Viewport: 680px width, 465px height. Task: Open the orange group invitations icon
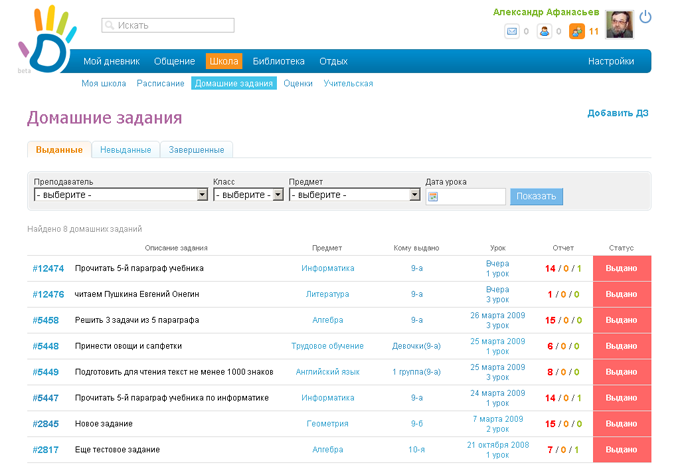click(x=576, y=32)
